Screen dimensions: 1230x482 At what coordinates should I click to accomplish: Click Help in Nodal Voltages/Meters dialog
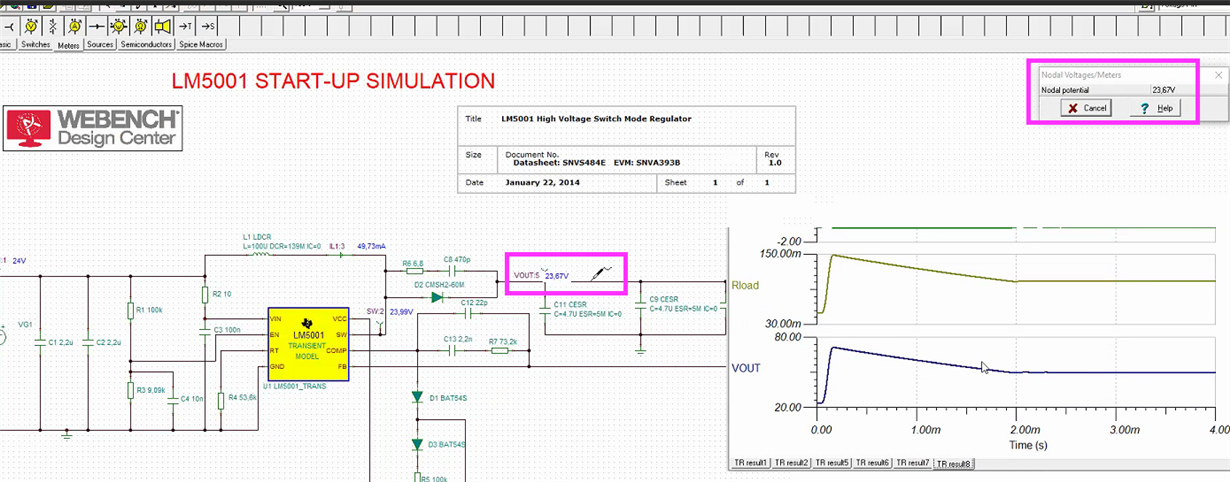pyautogui.click(x=1156, y=107)
